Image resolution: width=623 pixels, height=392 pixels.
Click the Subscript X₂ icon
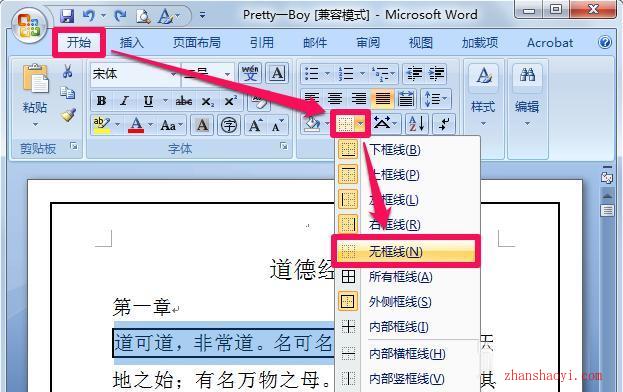tap(207, 101)
